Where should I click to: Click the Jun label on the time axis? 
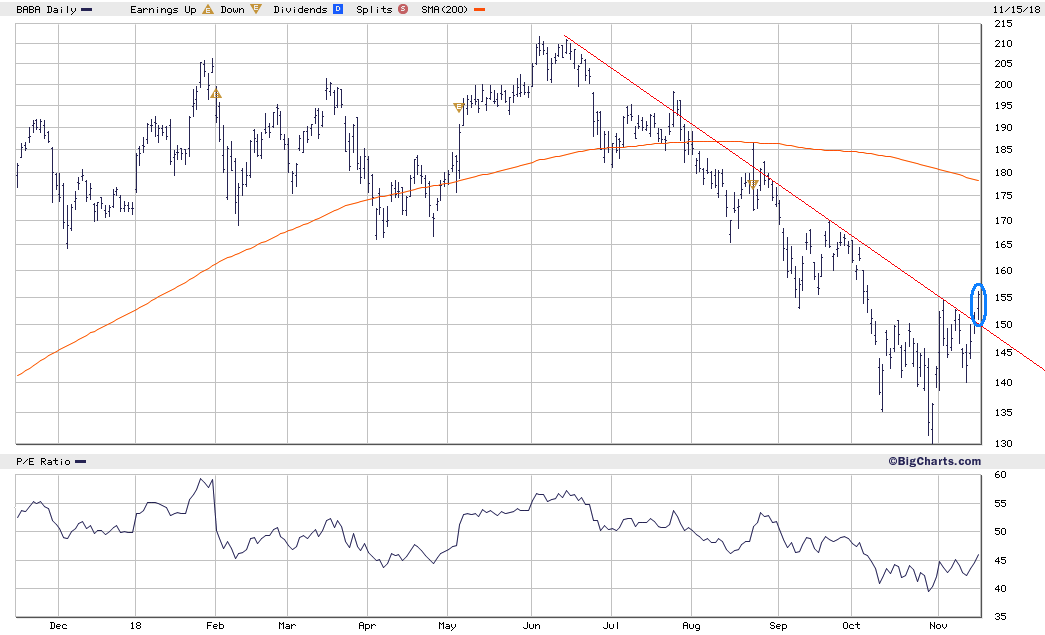point(531,625)
